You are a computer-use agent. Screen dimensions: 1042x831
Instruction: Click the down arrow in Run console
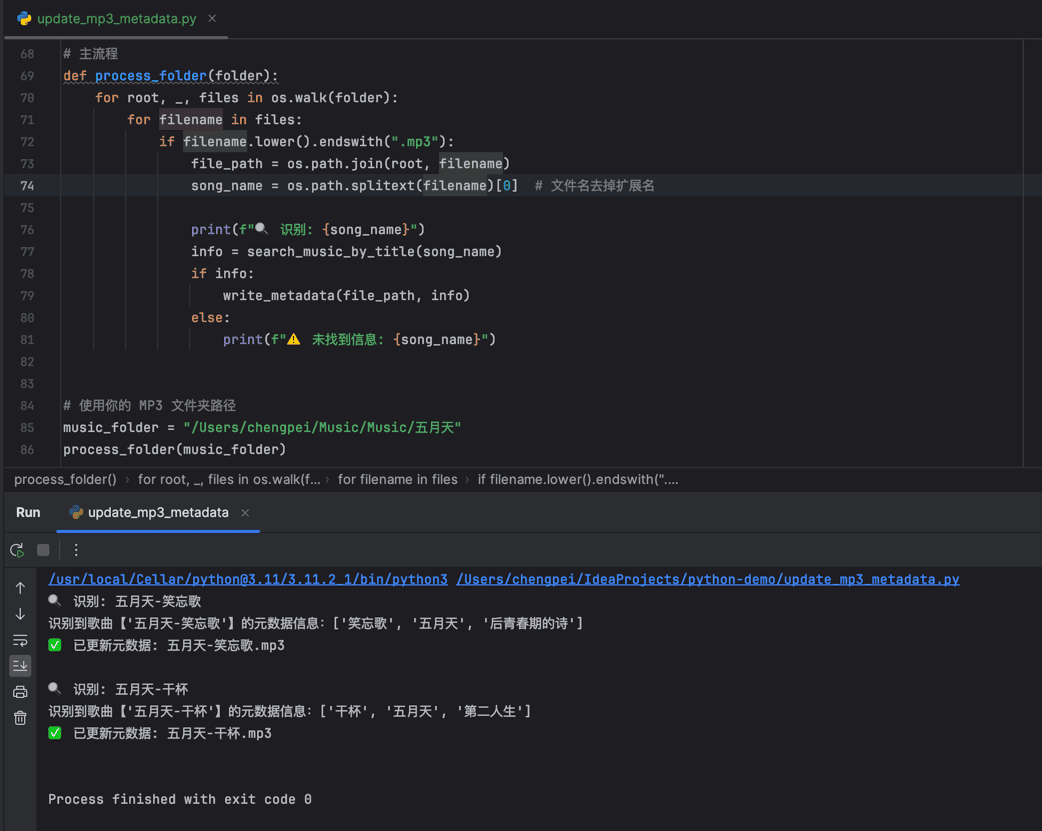[x=20, y=614]
